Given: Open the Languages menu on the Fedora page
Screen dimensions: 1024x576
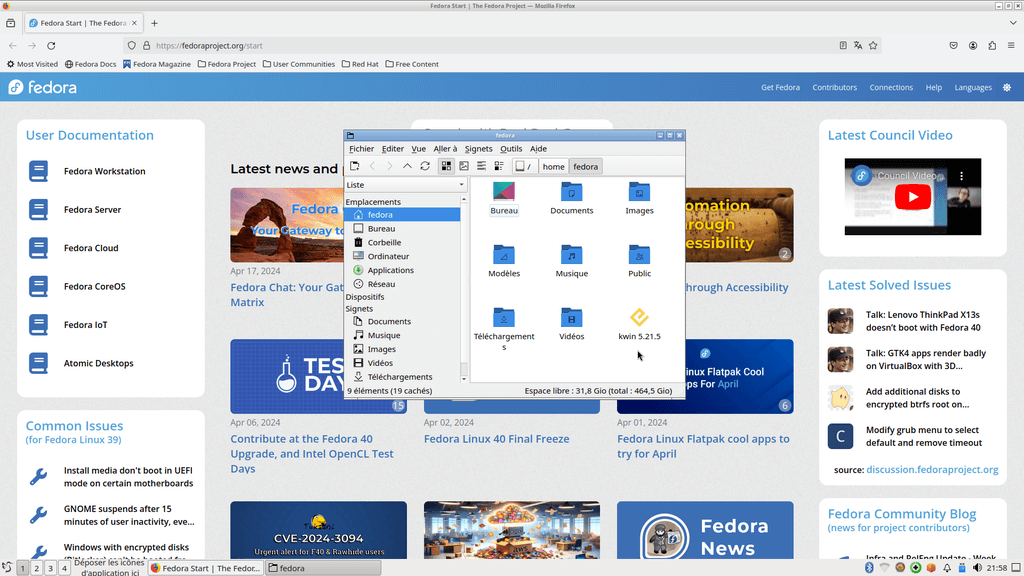Looking at the screenshot, I should (x=972, y=88).
